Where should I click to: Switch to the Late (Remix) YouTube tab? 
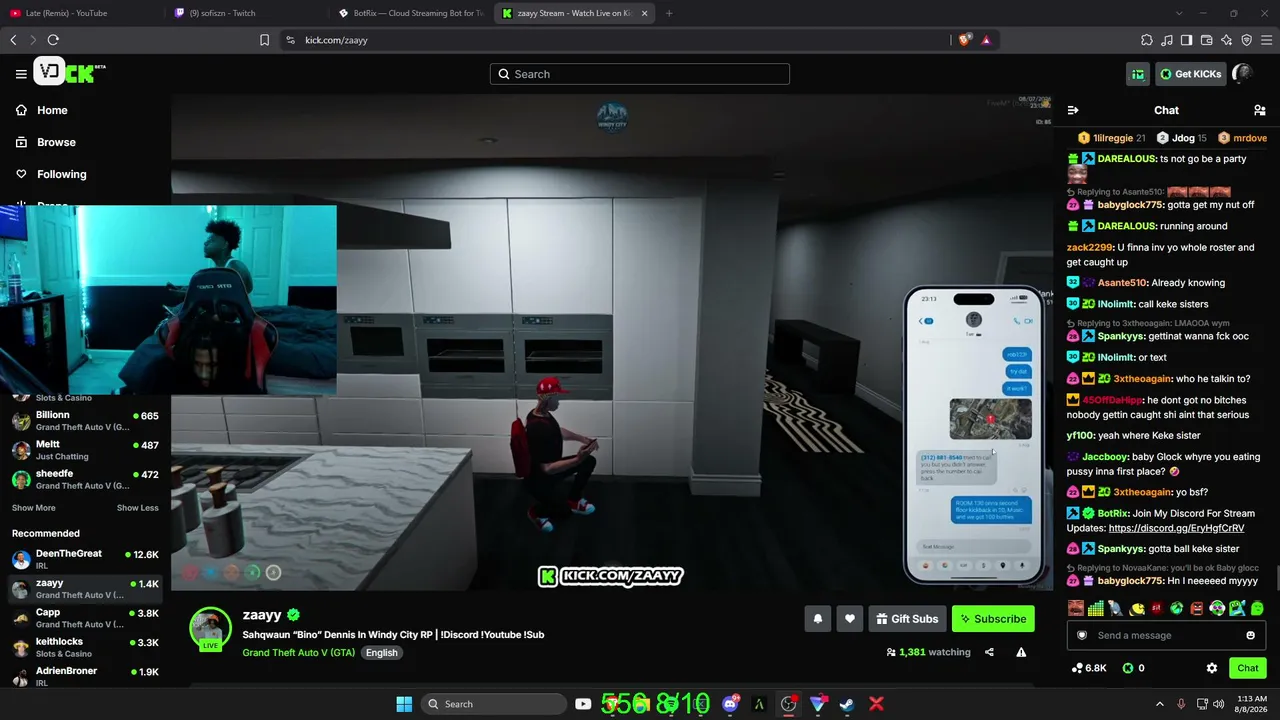(82, 13)
